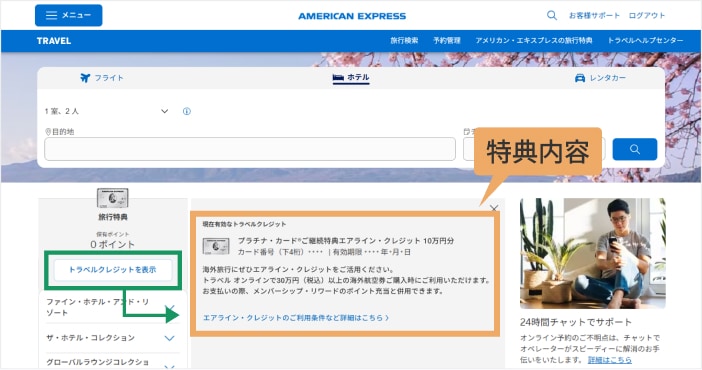
Task: Open お客様サポート link
Action: [594, 16]
